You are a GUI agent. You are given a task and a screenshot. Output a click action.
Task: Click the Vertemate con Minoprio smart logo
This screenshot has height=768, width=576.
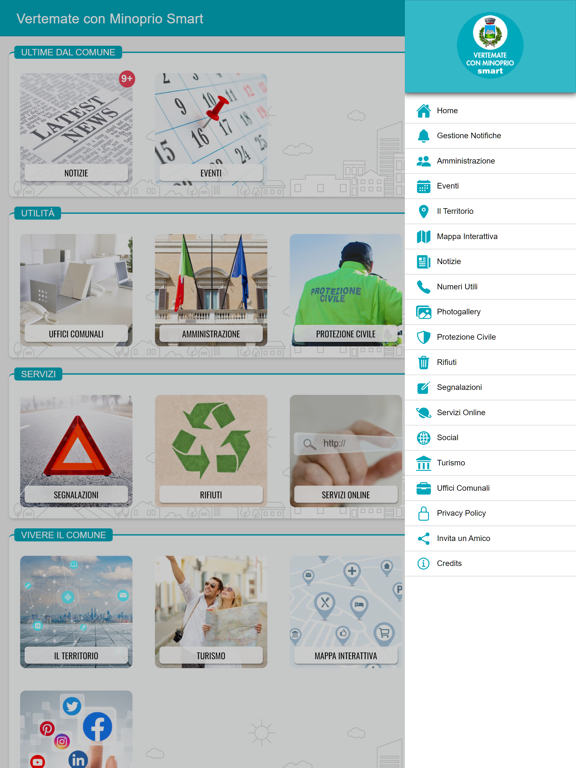tap(490, 46)
